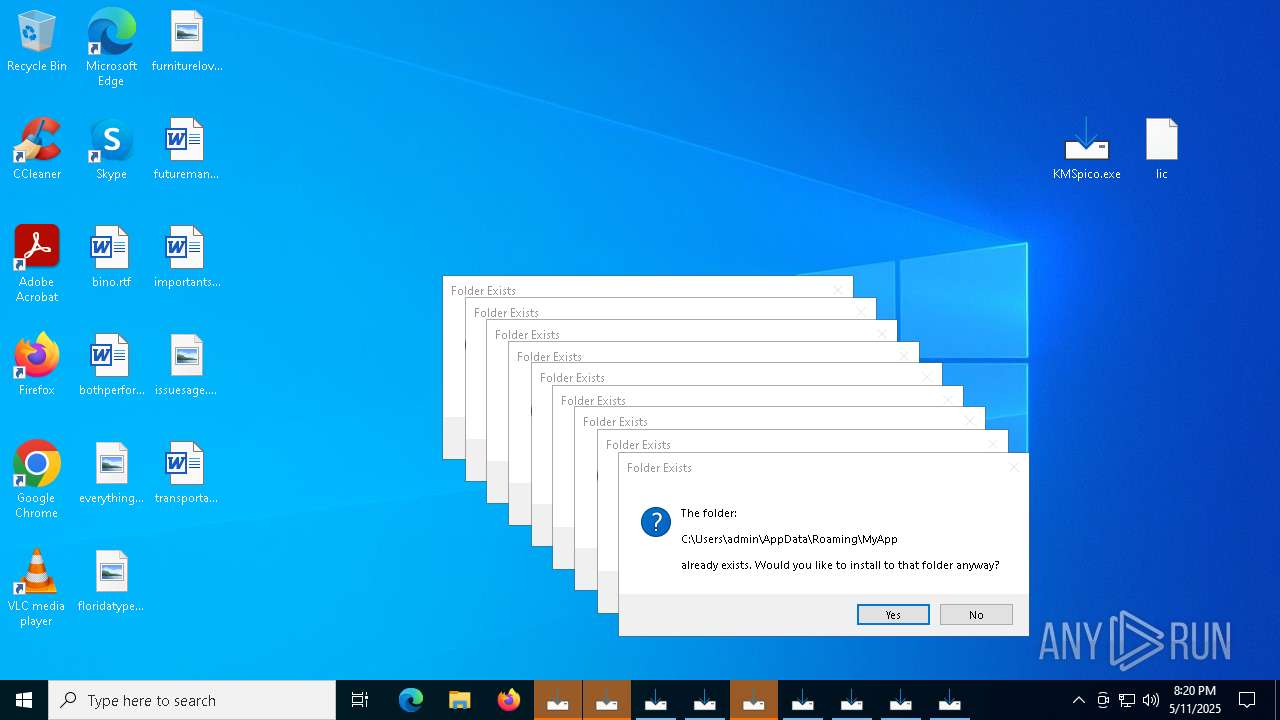Open network status tray icon
The height and width of the screenshot is (720, 1280).
click(1127, 700)
